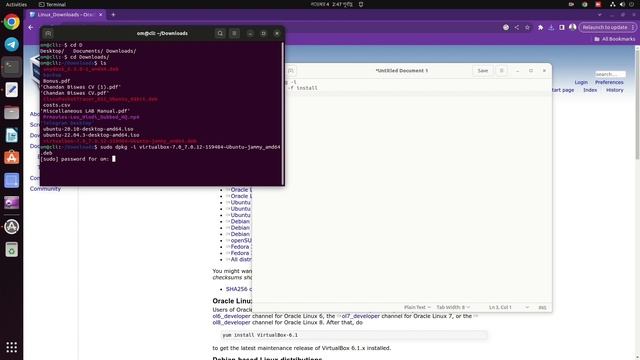Open the text editor hamburger menu
The height and width of the screenshot is (360, 640).
point(502,71)
